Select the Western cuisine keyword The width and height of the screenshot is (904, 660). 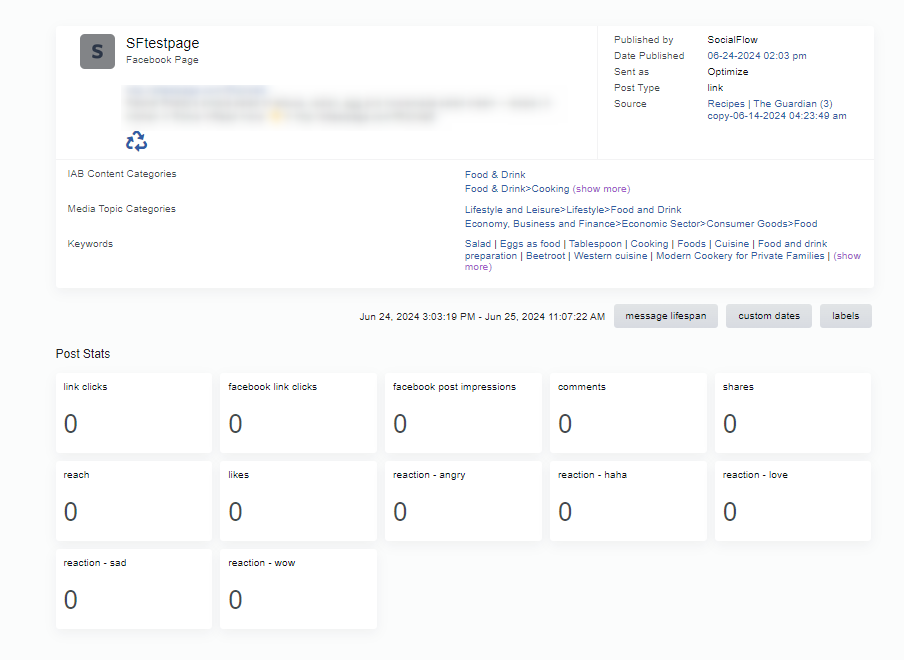[x=611, y=256]
